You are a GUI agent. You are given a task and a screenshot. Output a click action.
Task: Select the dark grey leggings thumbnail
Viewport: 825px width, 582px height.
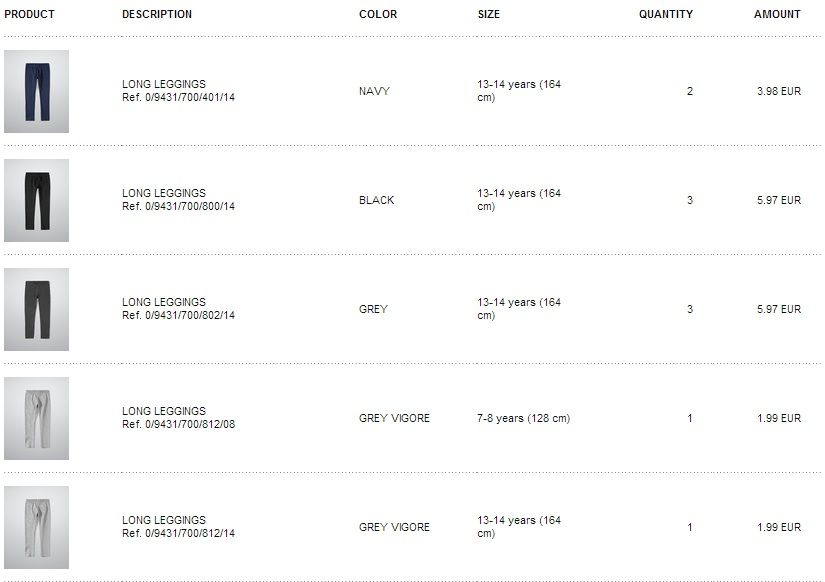click(x=36, y=309)
